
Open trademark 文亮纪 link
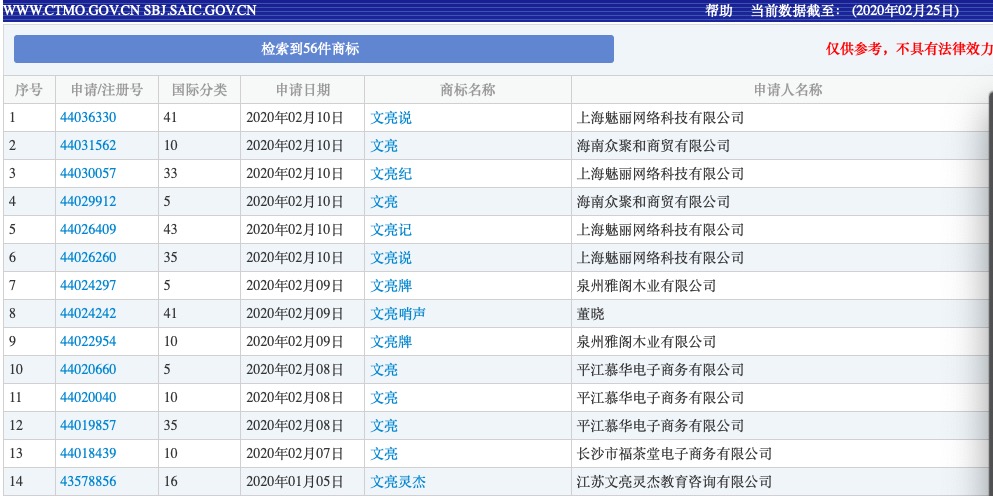pos(391,174)
